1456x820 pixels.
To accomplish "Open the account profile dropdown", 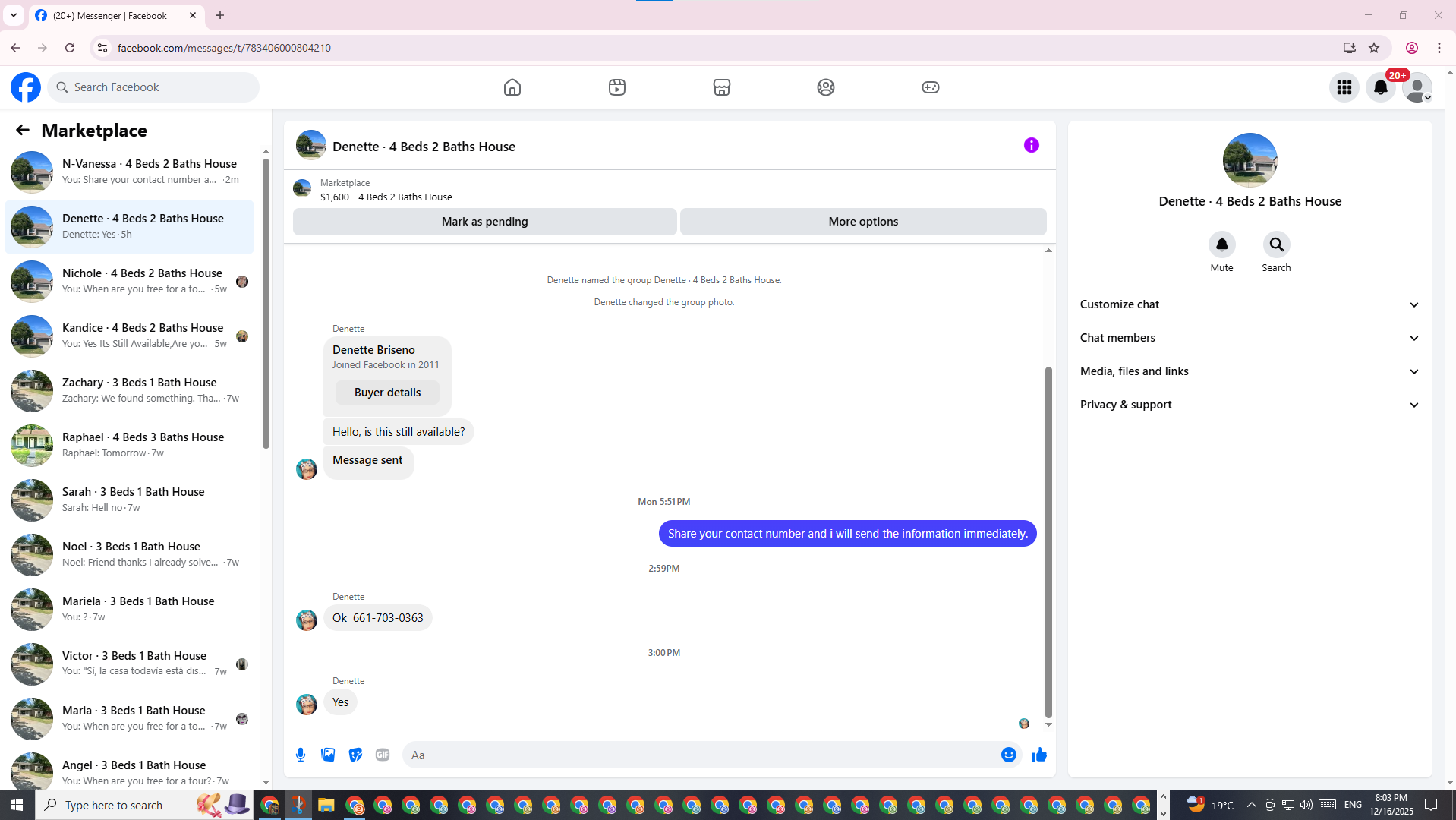I will tap(1417, 87).
